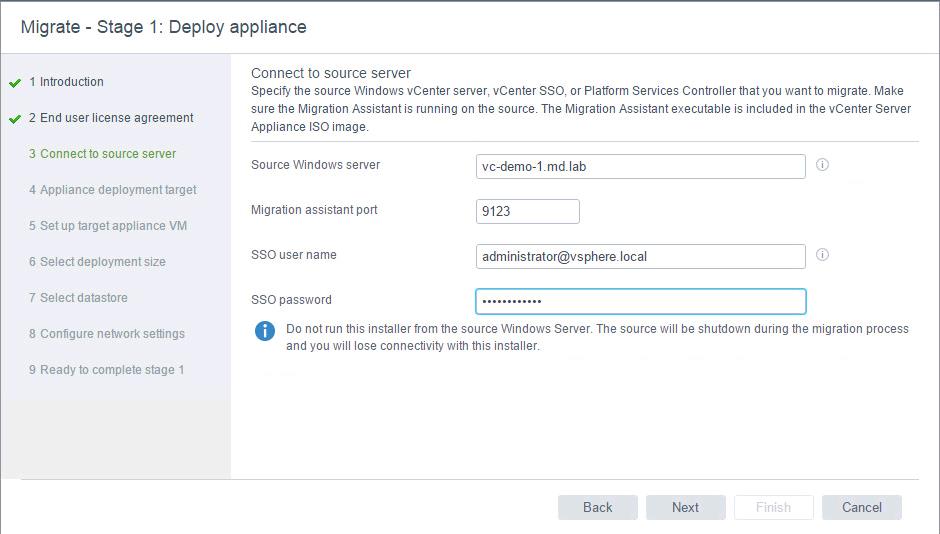The image size is (940, 534).
Task: Click green checkmark next to Introduction
Action: [x=15, y=83]
